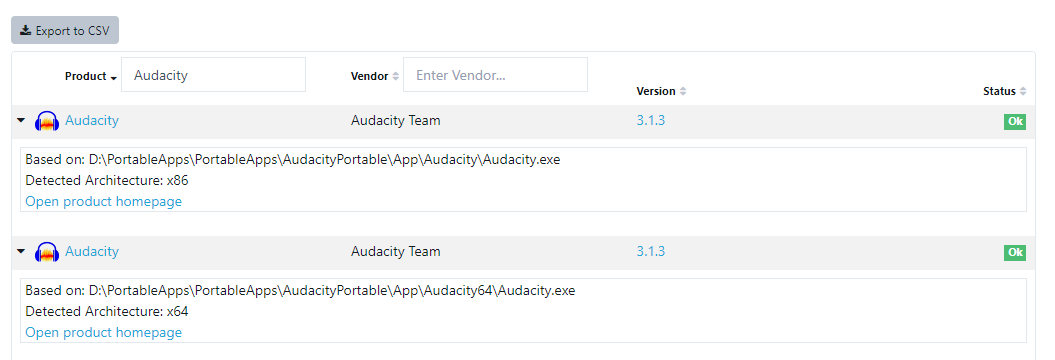Open the Audacity product link in the x86 row

coord(92,120)
